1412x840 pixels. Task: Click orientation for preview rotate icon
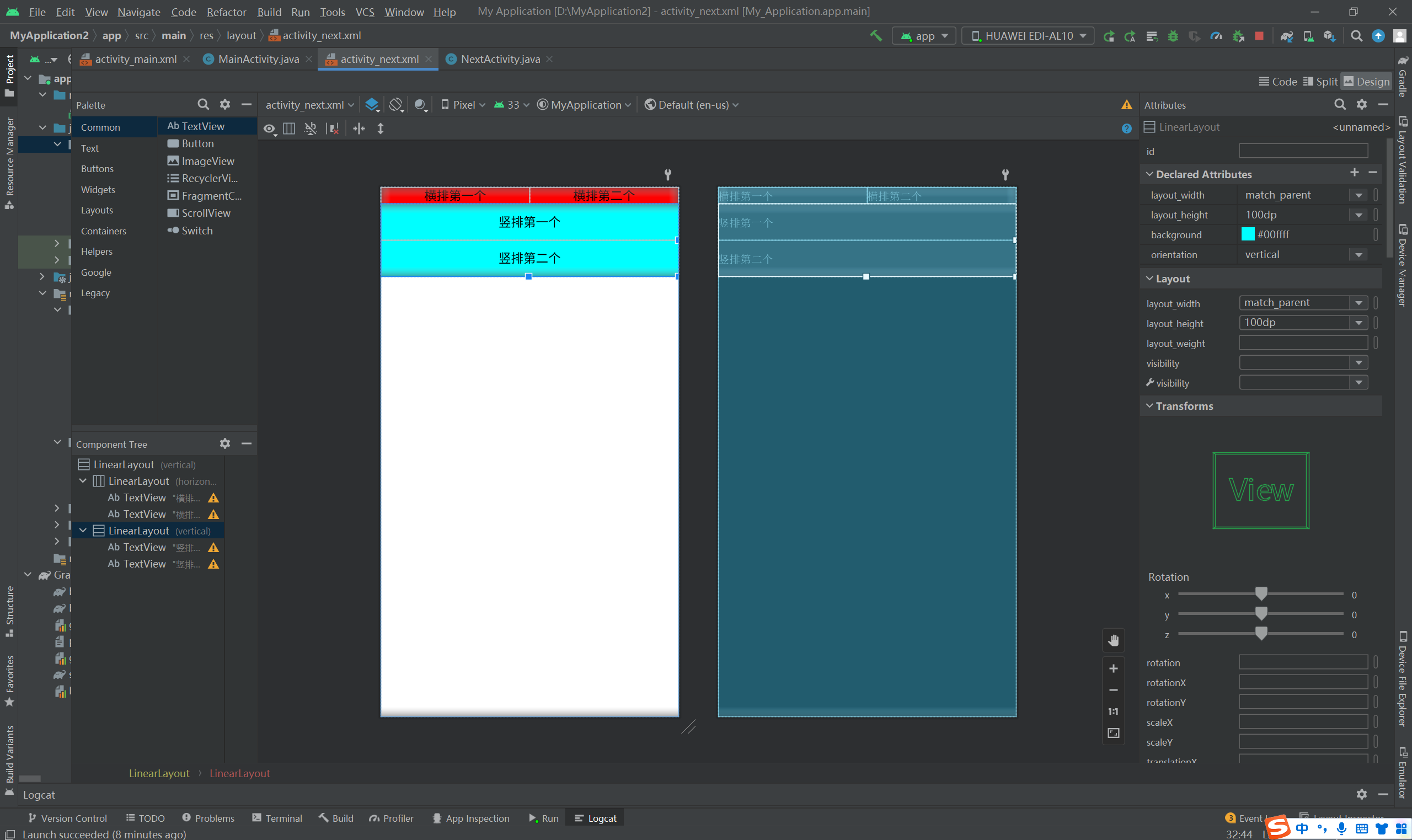(395, 105)
